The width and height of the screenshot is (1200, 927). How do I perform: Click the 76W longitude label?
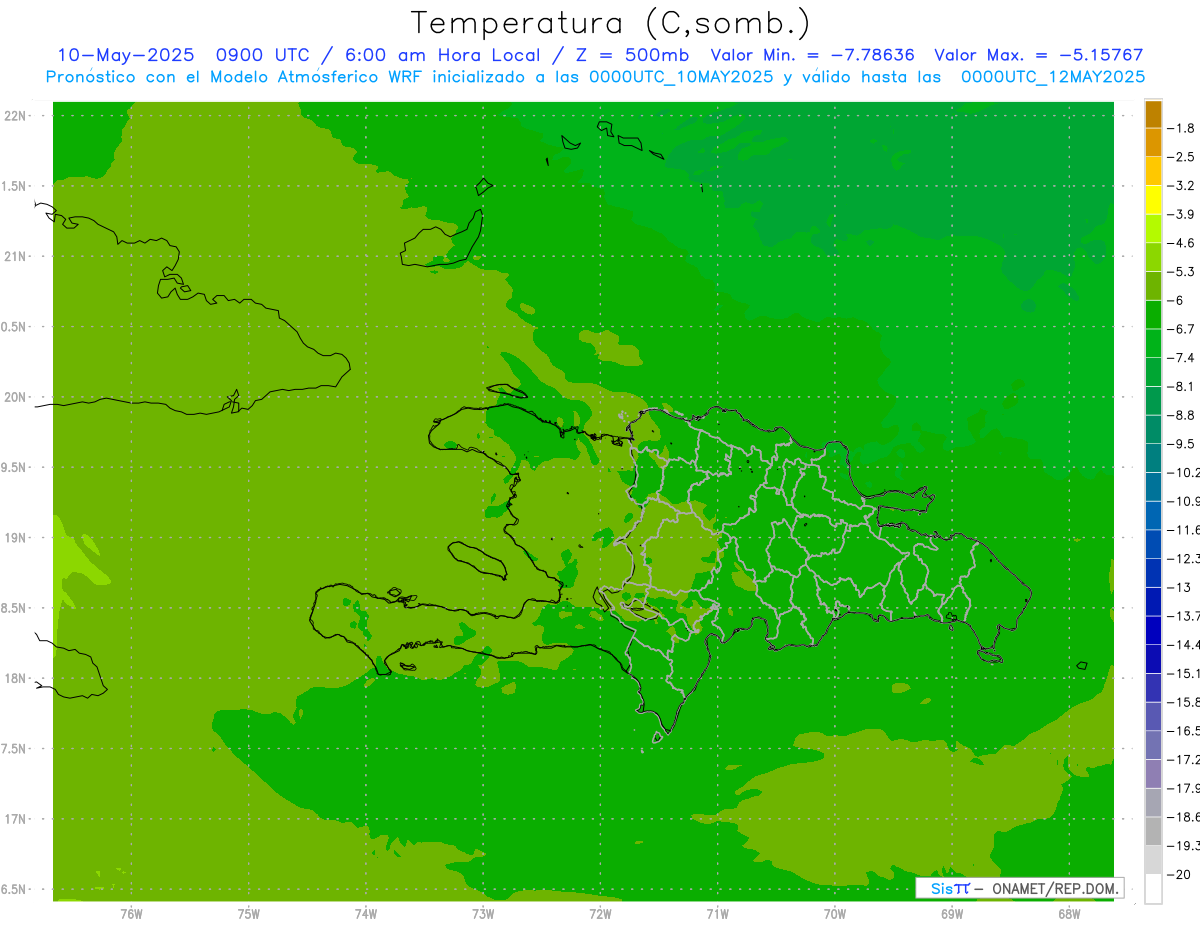pyautogui.click(x=131, y=913)
